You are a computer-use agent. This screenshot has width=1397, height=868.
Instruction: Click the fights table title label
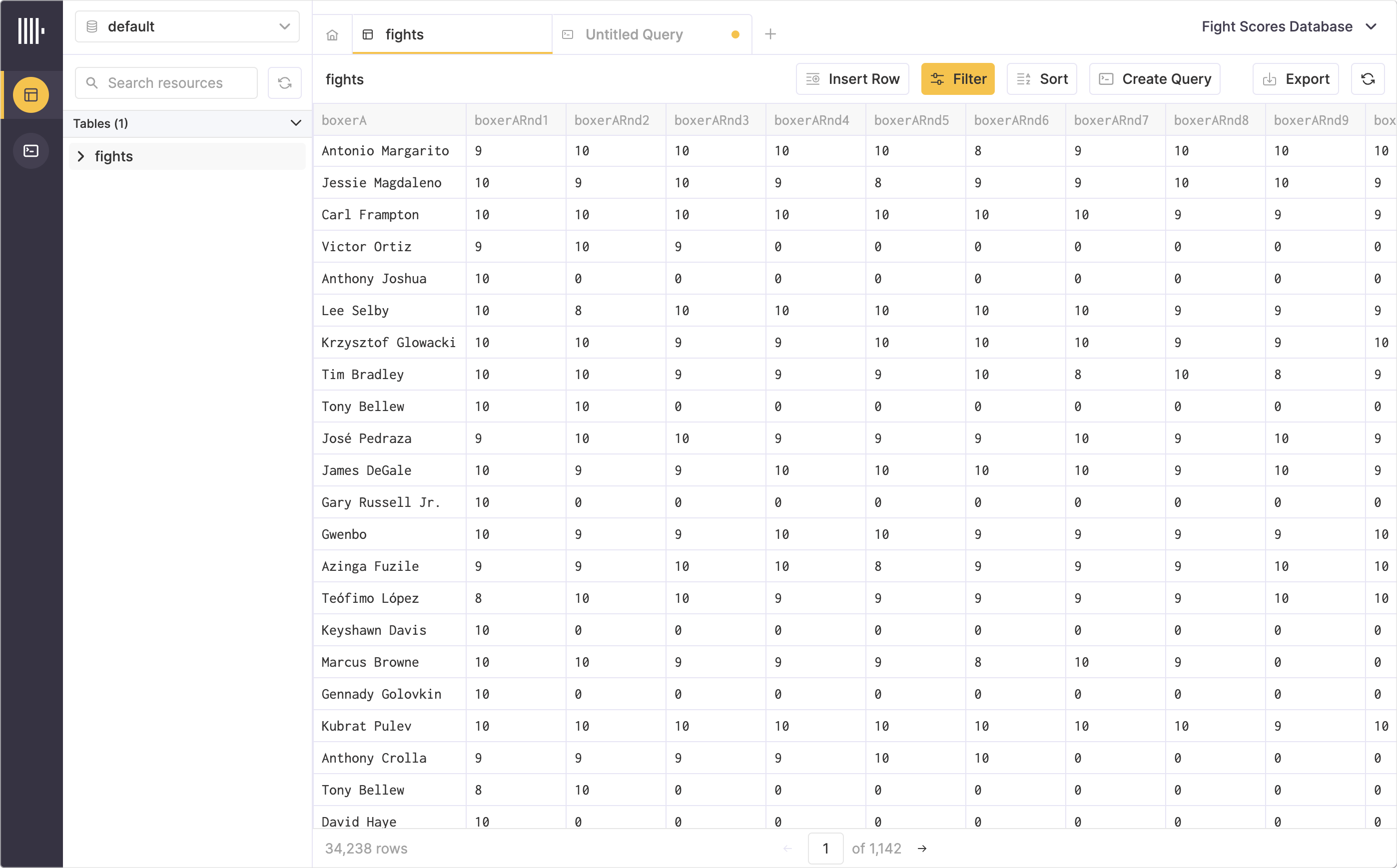[x=345, y=79]
